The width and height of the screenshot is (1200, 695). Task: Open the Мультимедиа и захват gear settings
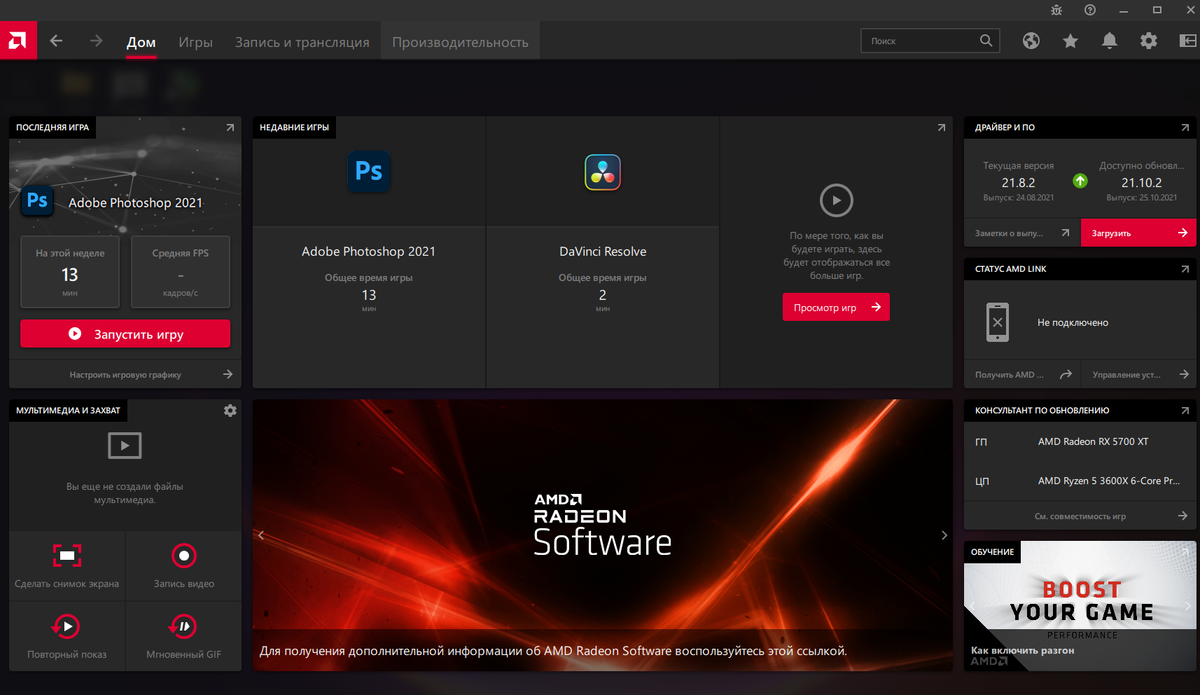point(230,410)
